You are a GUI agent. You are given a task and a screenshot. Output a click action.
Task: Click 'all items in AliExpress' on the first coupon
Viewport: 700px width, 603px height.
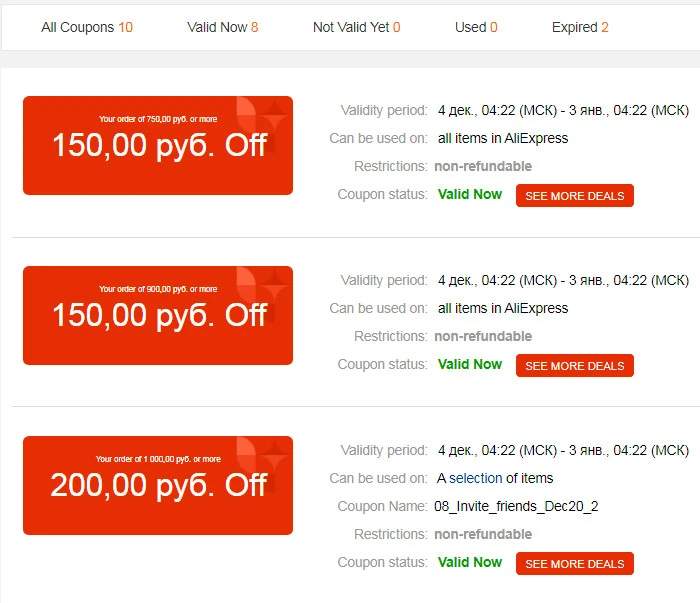[503, 138]
